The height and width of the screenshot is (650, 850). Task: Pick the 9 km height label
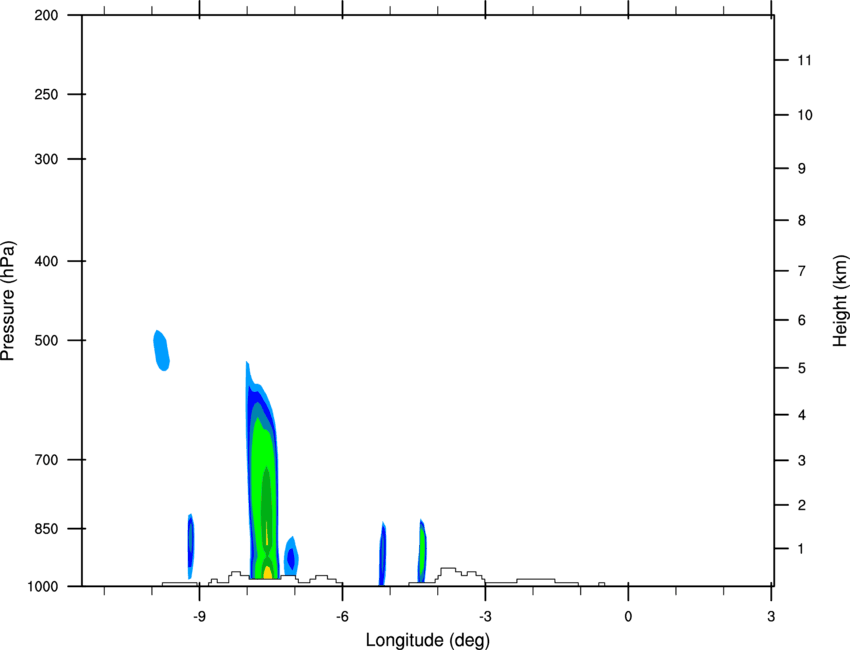point(802,169)
